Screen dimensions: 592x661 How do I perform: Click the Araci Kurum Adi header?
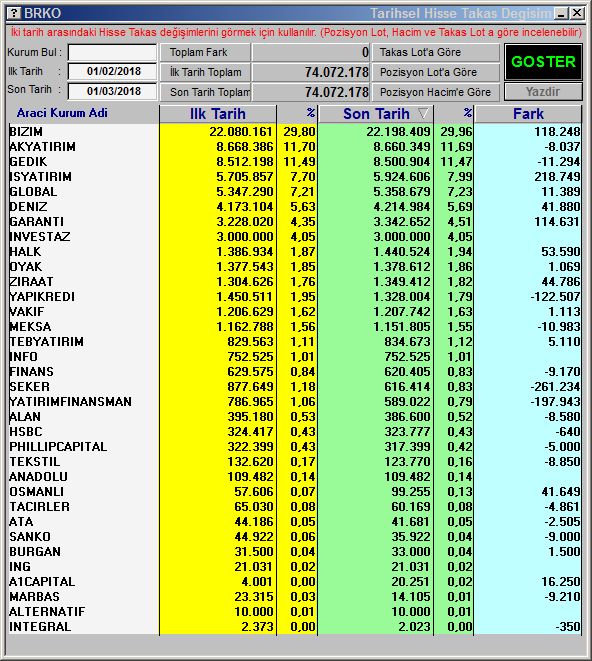click(62, 113)
